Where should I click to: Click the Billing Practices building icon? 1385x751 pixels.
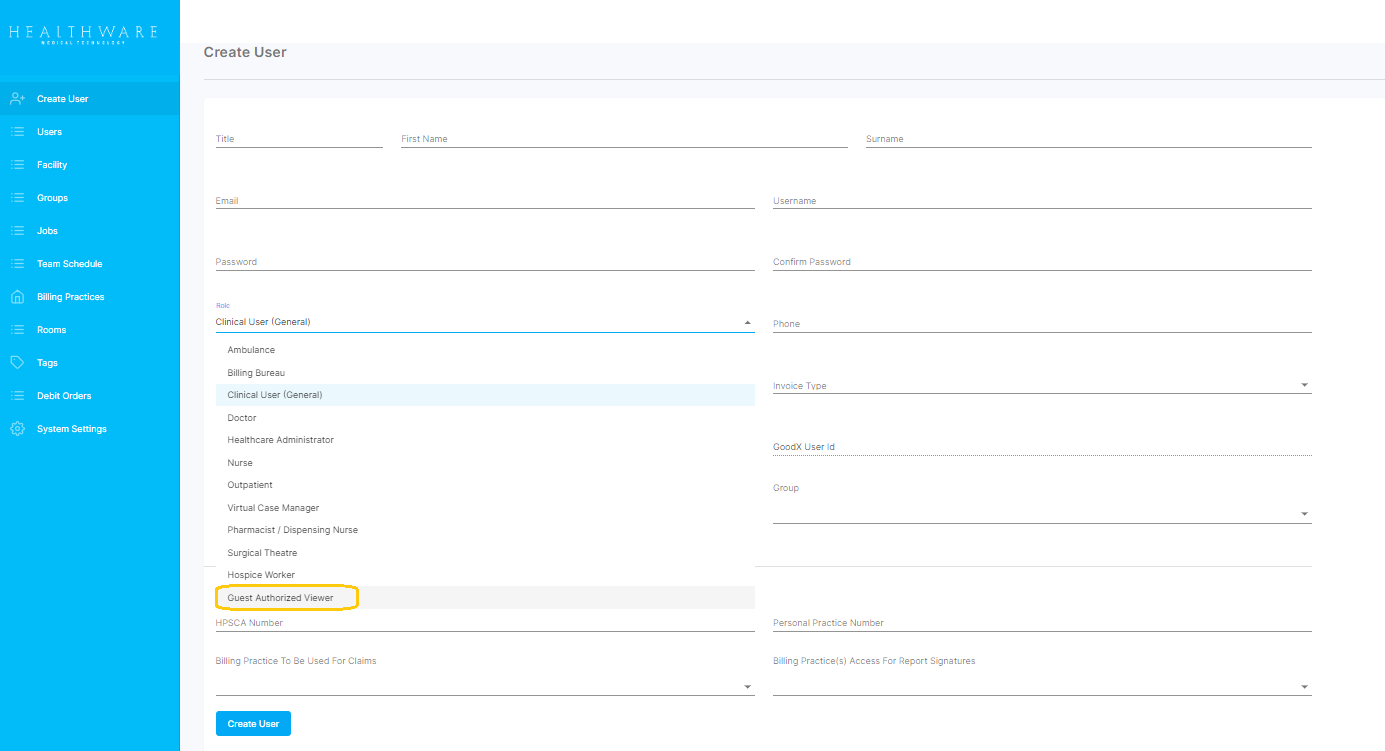[x=17, y=297]
